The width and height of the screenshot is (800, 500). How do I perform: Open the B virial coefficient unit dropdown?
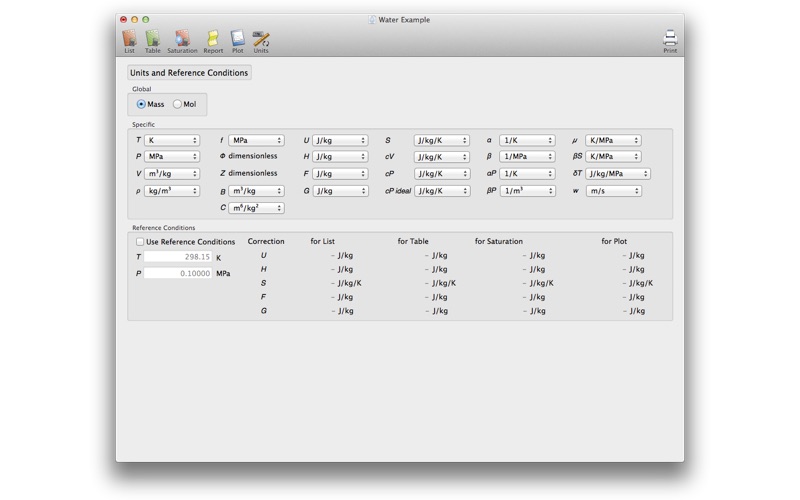pyautogui.click(x=256, y=191)
